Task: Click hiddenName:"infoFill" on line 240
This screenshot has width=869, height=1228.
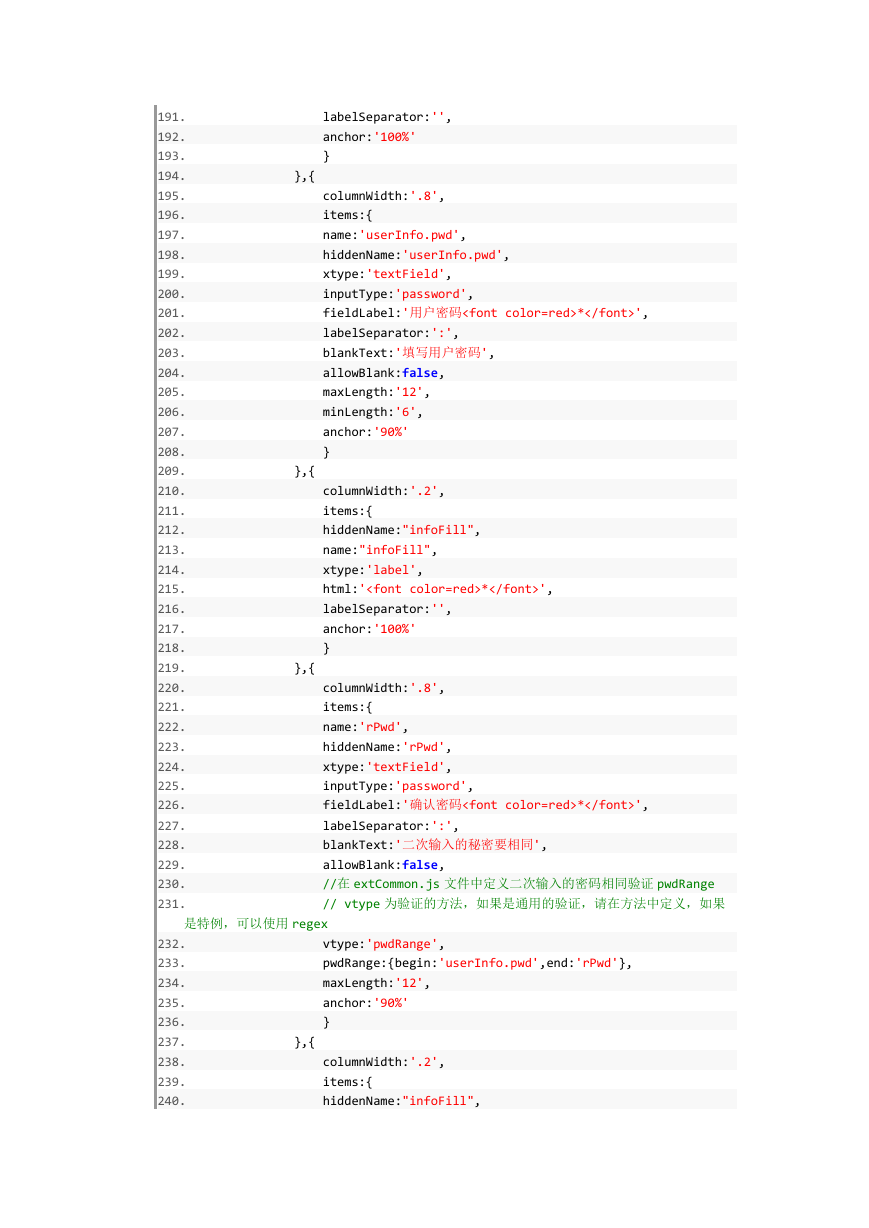Action: (402, 1101)
